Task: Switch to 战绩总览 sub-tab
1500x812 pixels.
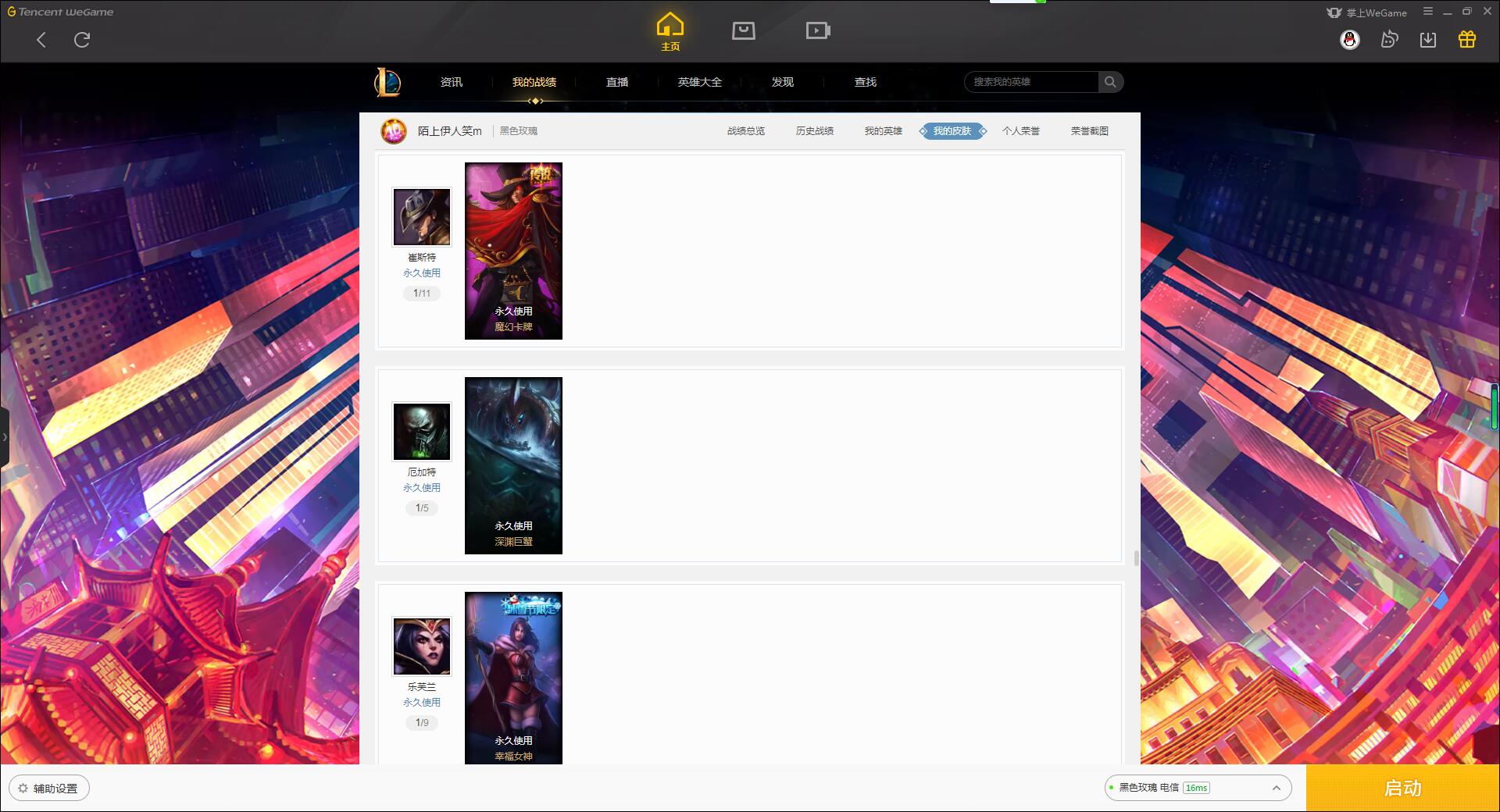Action: (746, 131)
